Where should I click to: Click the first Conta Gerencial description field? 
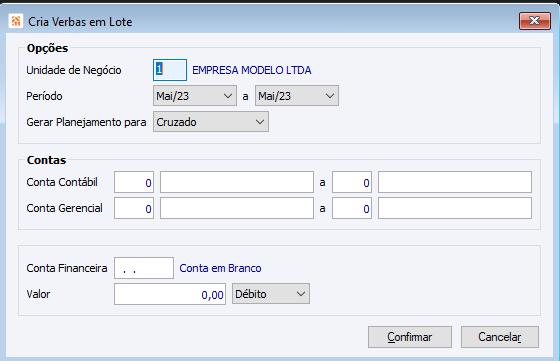(x=237, y=208)
